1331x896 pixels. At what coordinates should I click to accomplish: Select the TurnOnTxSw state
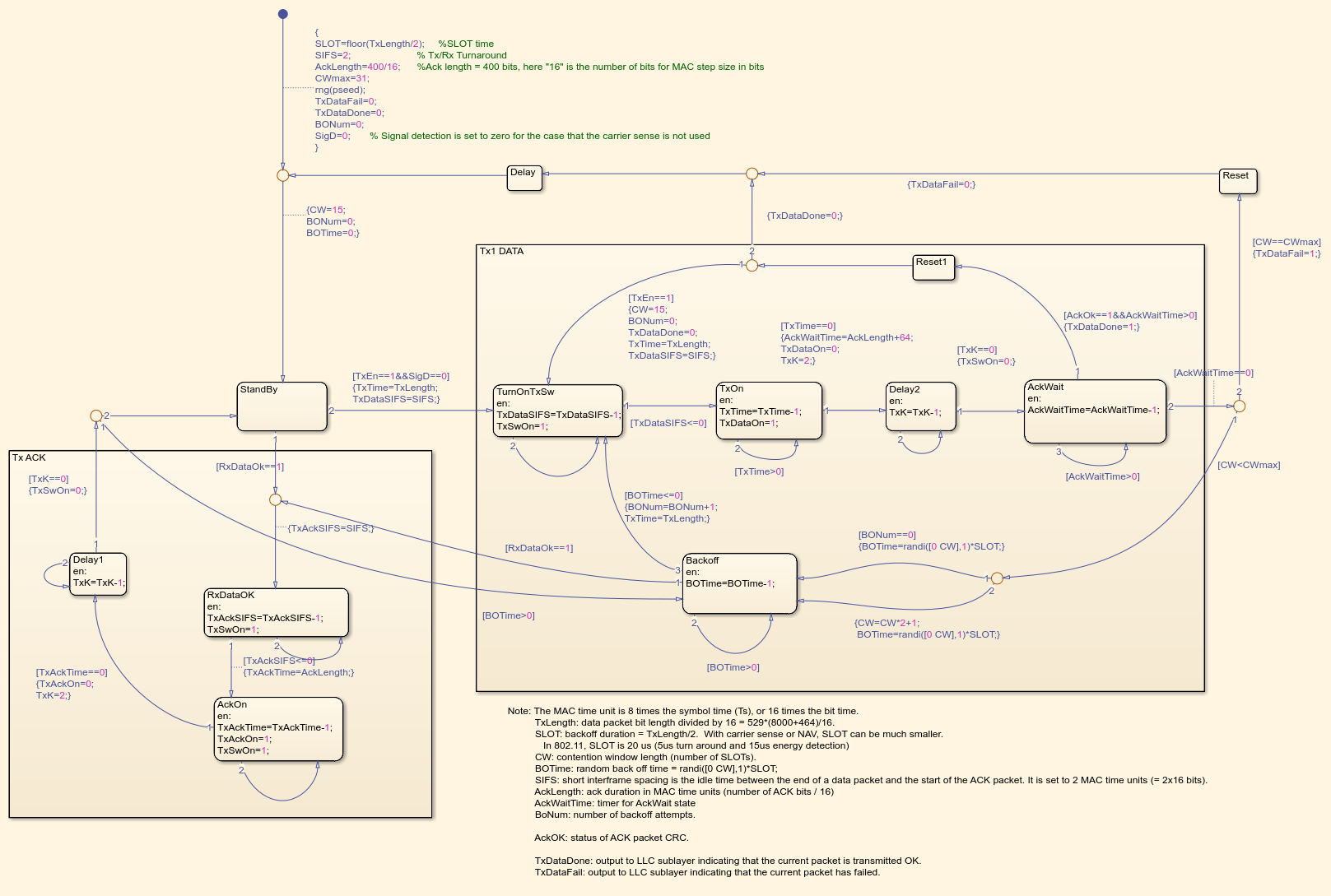[x=557, y=411]
